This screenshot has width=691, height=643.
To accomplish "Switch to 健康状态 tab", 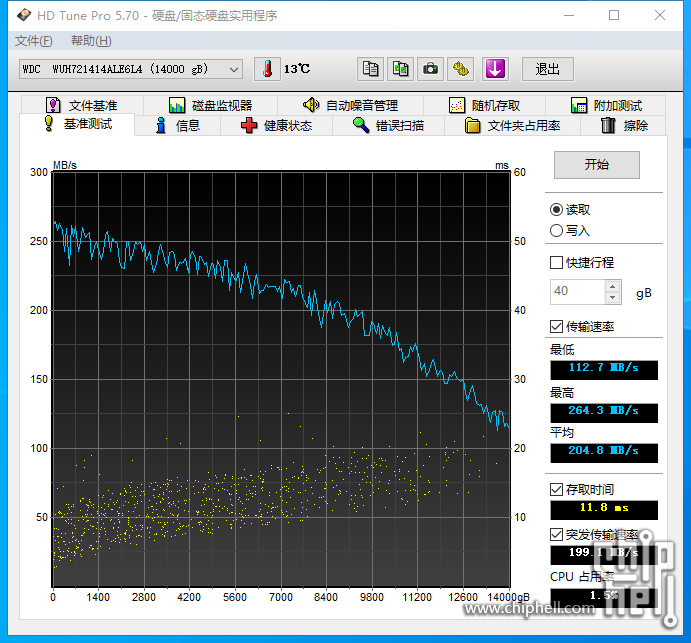I will 276,126.
